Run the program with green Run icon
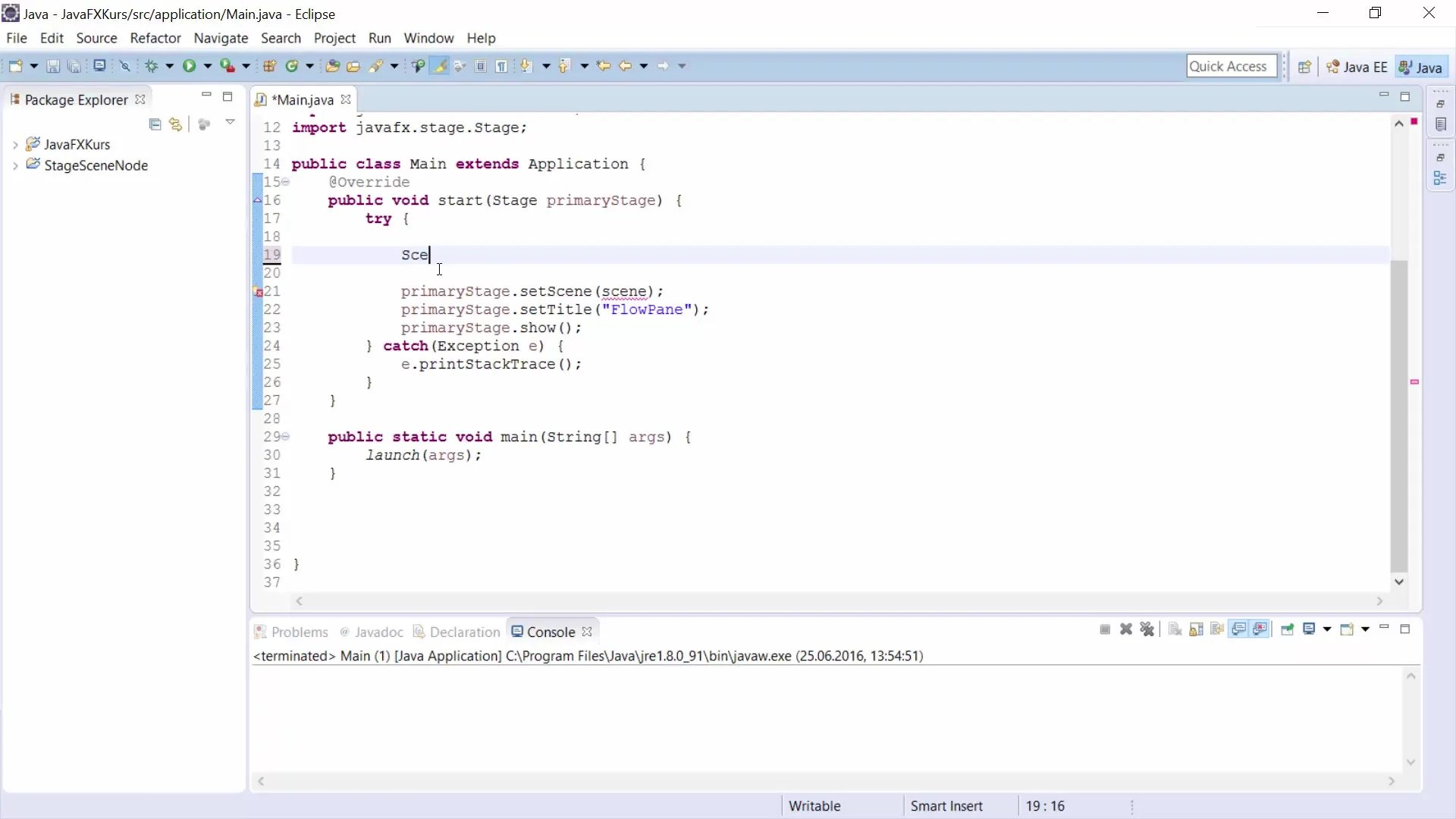Image resolution: width=1456 pixels, height=819 pixels. coord(189,66)
